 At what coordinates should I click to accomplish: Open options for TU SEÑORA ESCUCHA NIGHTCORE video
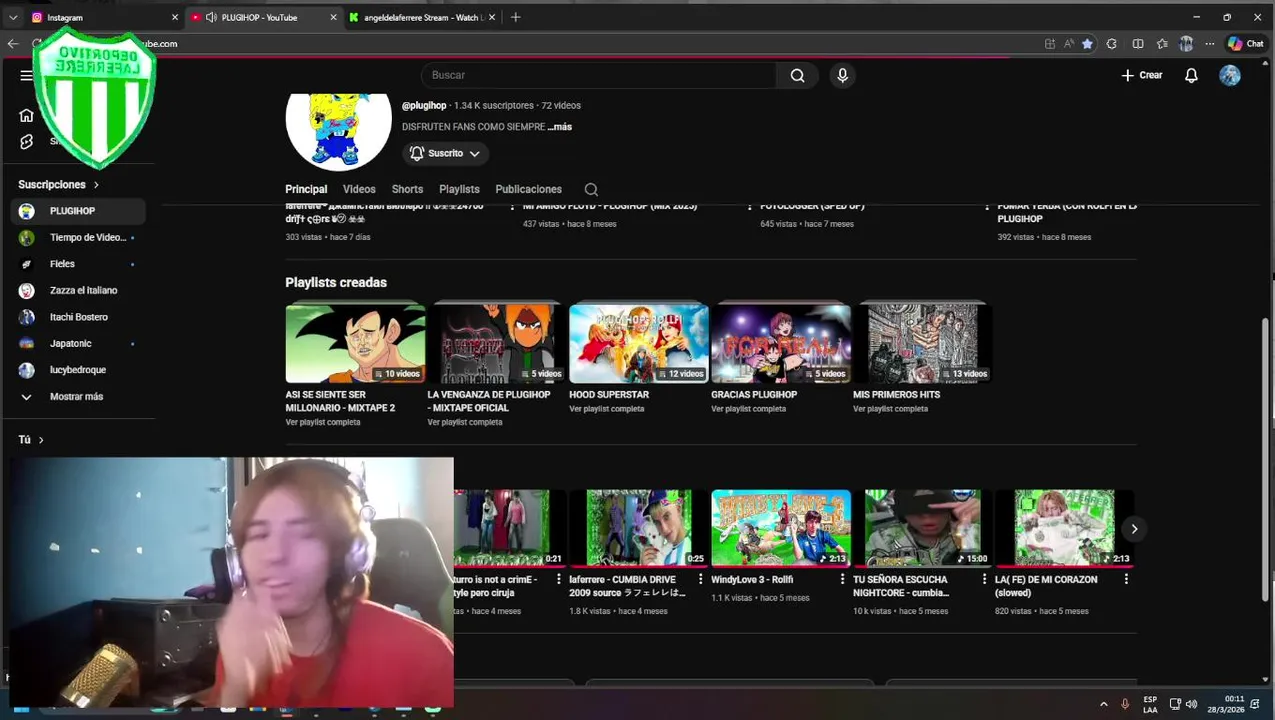(984, 579)
